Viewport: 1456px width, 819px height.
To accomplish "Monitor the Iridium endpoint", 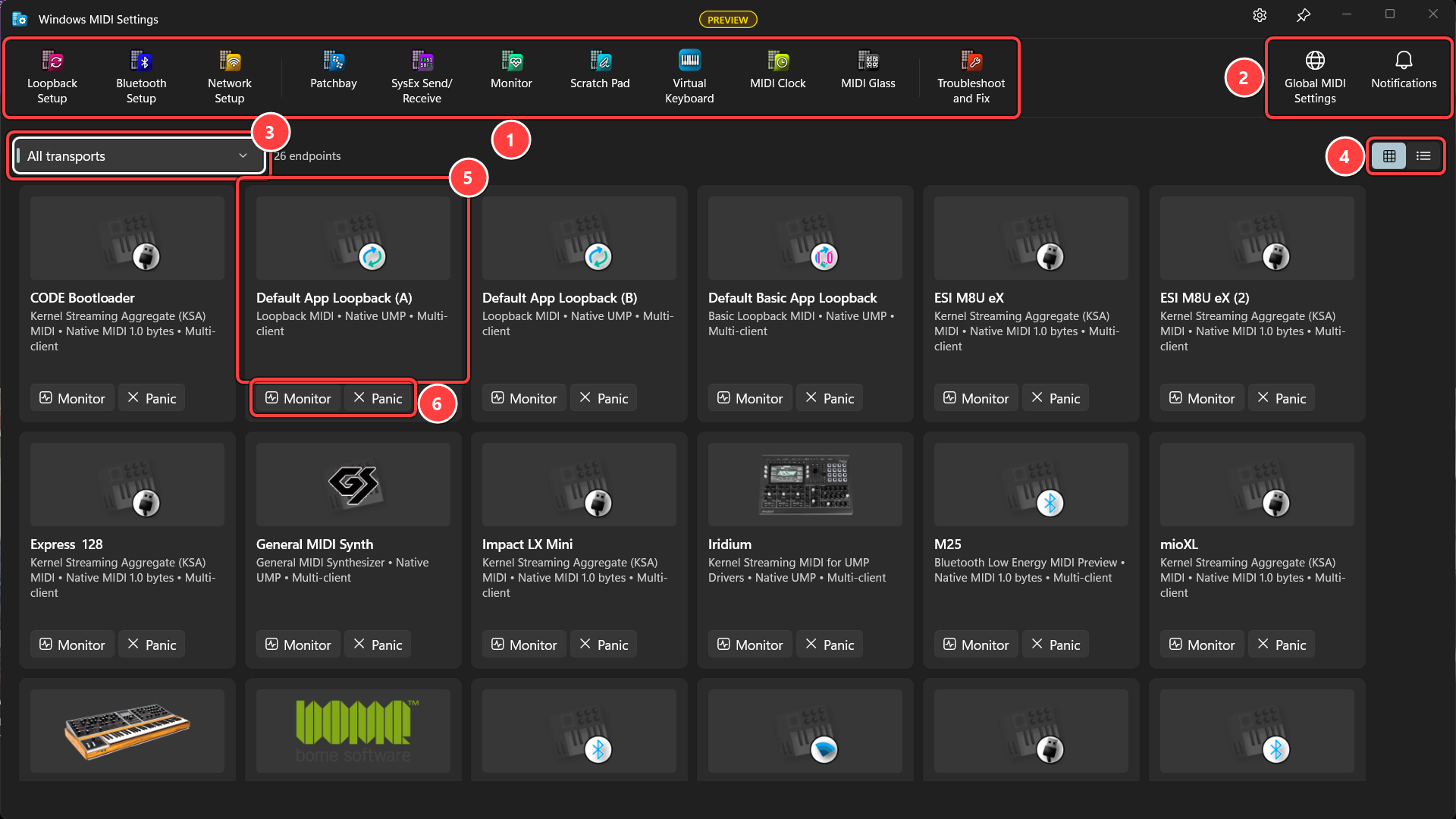I will click(750, 645).
